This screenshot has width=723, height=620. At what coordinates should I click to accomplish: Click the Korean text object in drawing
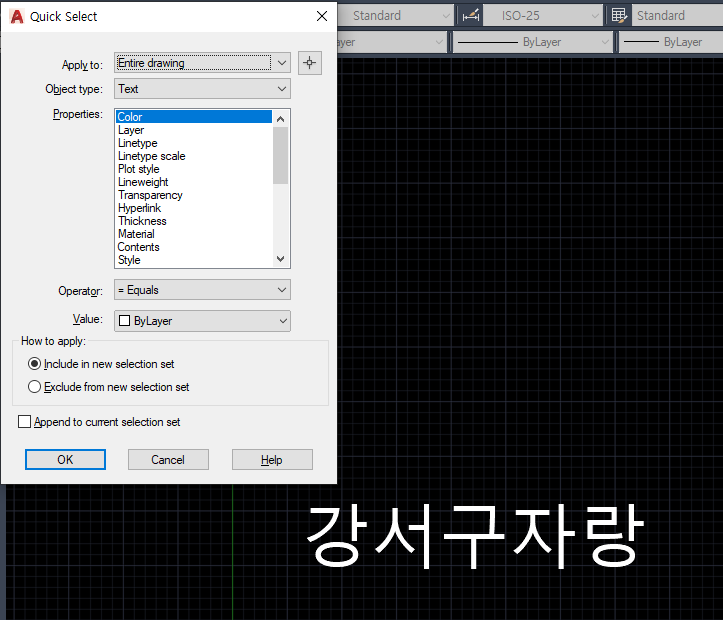coord(475,536)
